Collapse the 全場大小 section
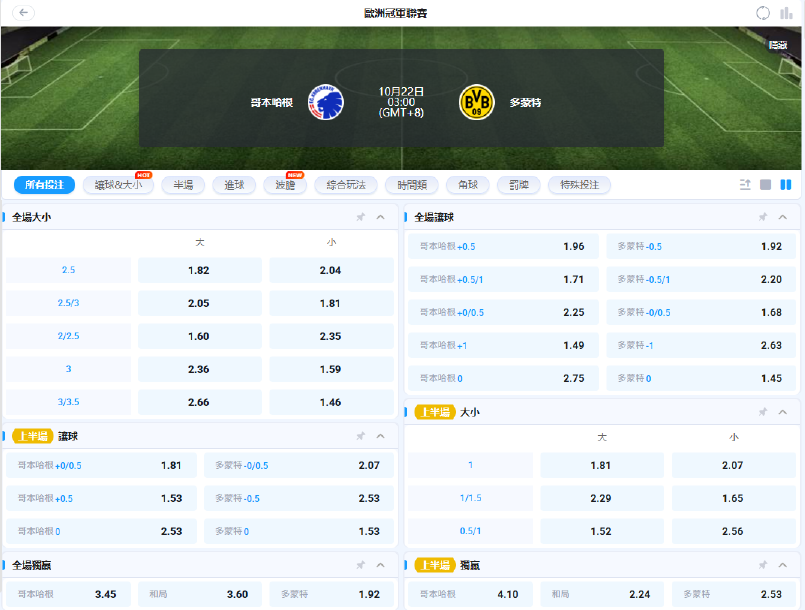This screenshot has width=805, height=610. coord(380,217)
